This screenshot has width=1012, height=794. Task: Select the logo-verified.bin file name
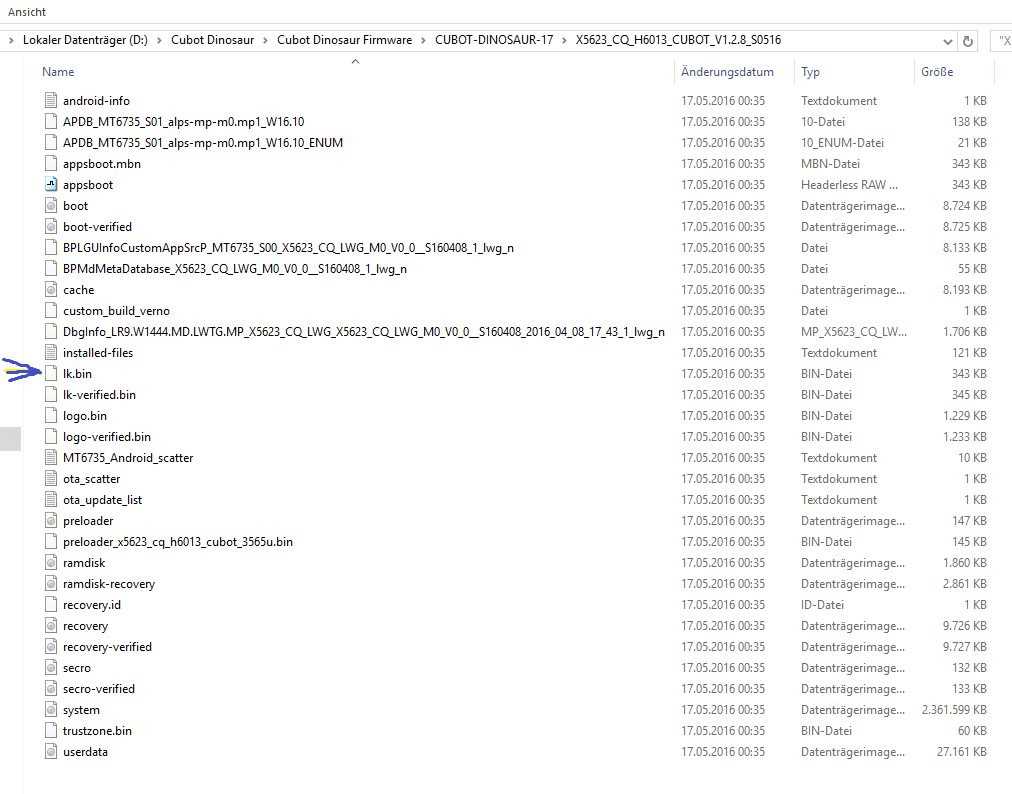(106, 436)
